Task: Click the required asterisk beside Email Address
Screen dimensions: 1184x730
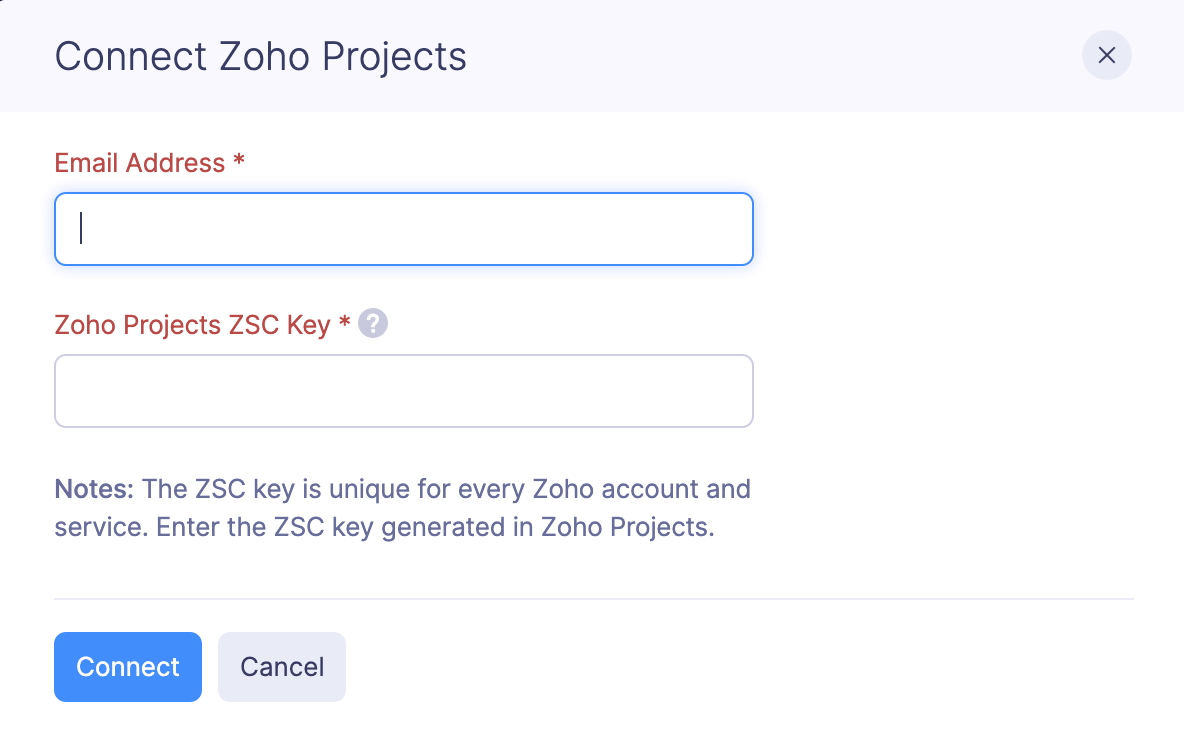Action: pos(239,163)
